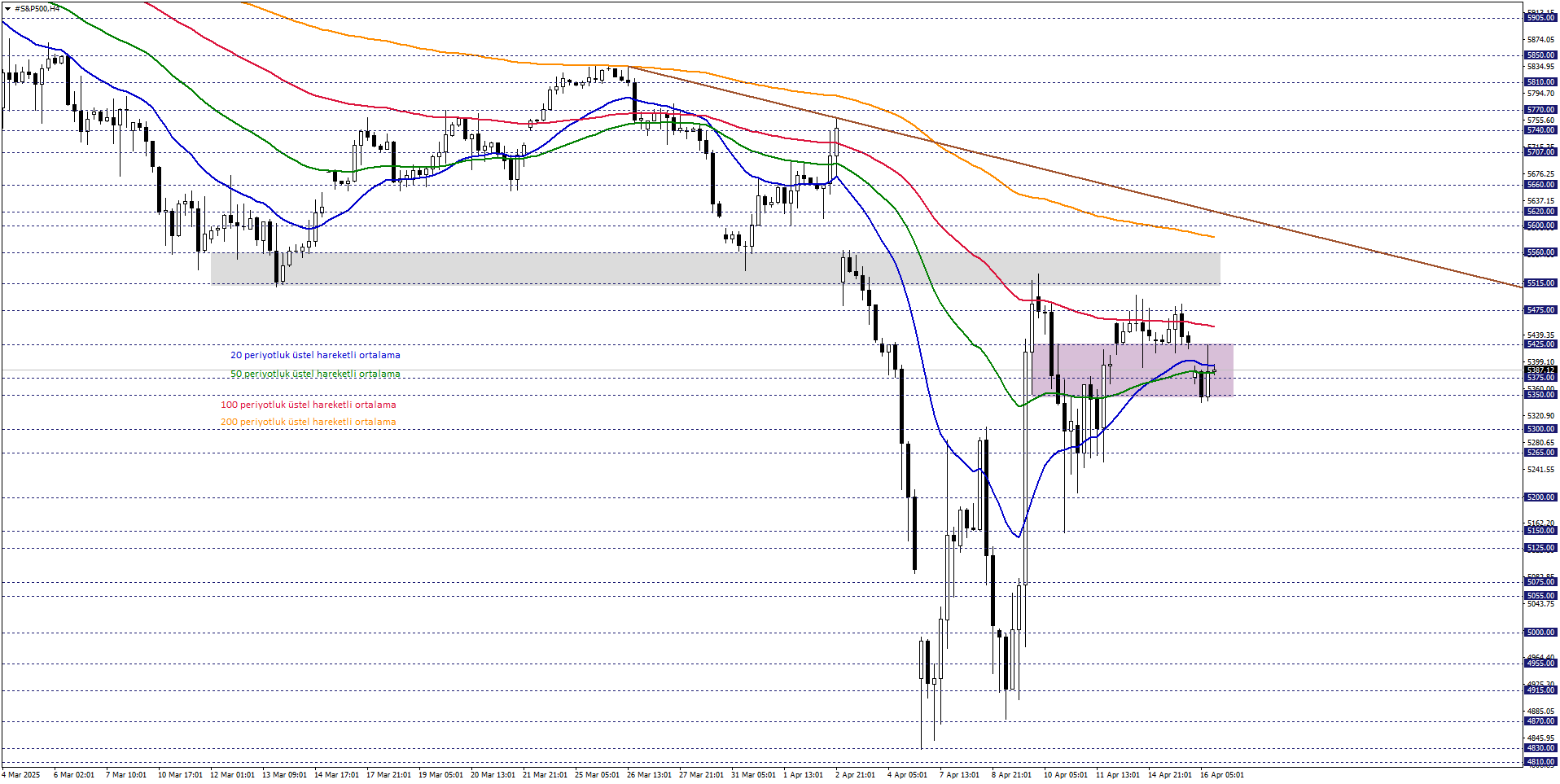This screenshot has width=1560, height=784.
Task: Click the 5475.00 price level label
Action: (x=1540, y=310)
